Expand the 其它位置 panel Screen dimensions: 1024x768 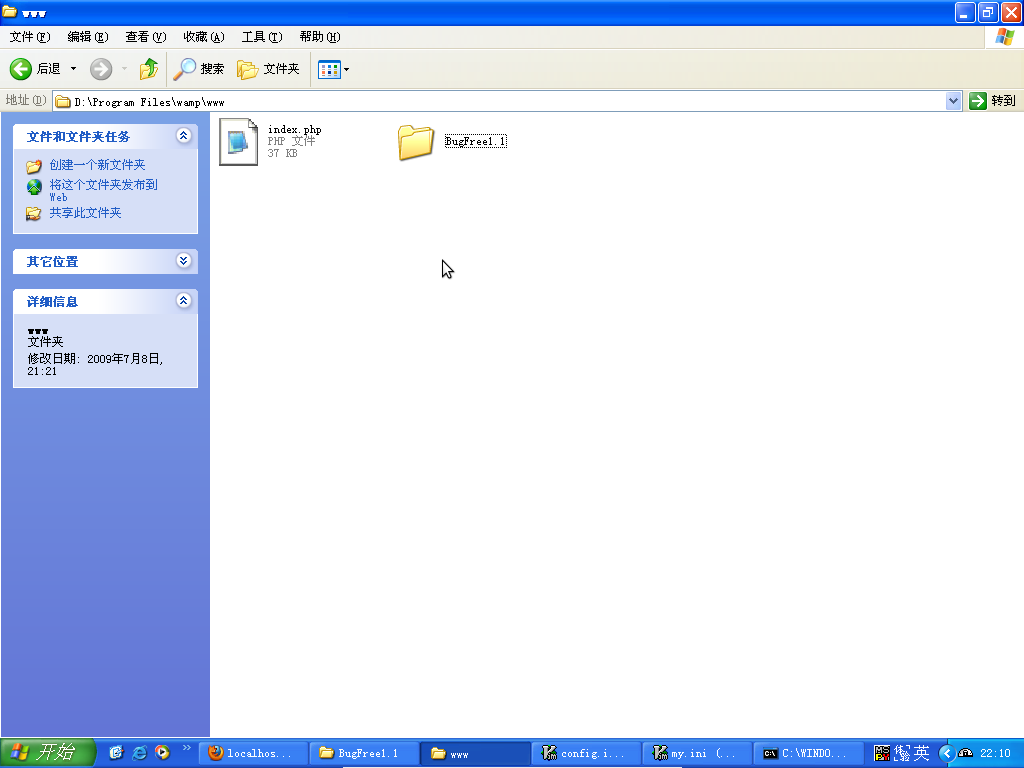[x=184, y=261]
